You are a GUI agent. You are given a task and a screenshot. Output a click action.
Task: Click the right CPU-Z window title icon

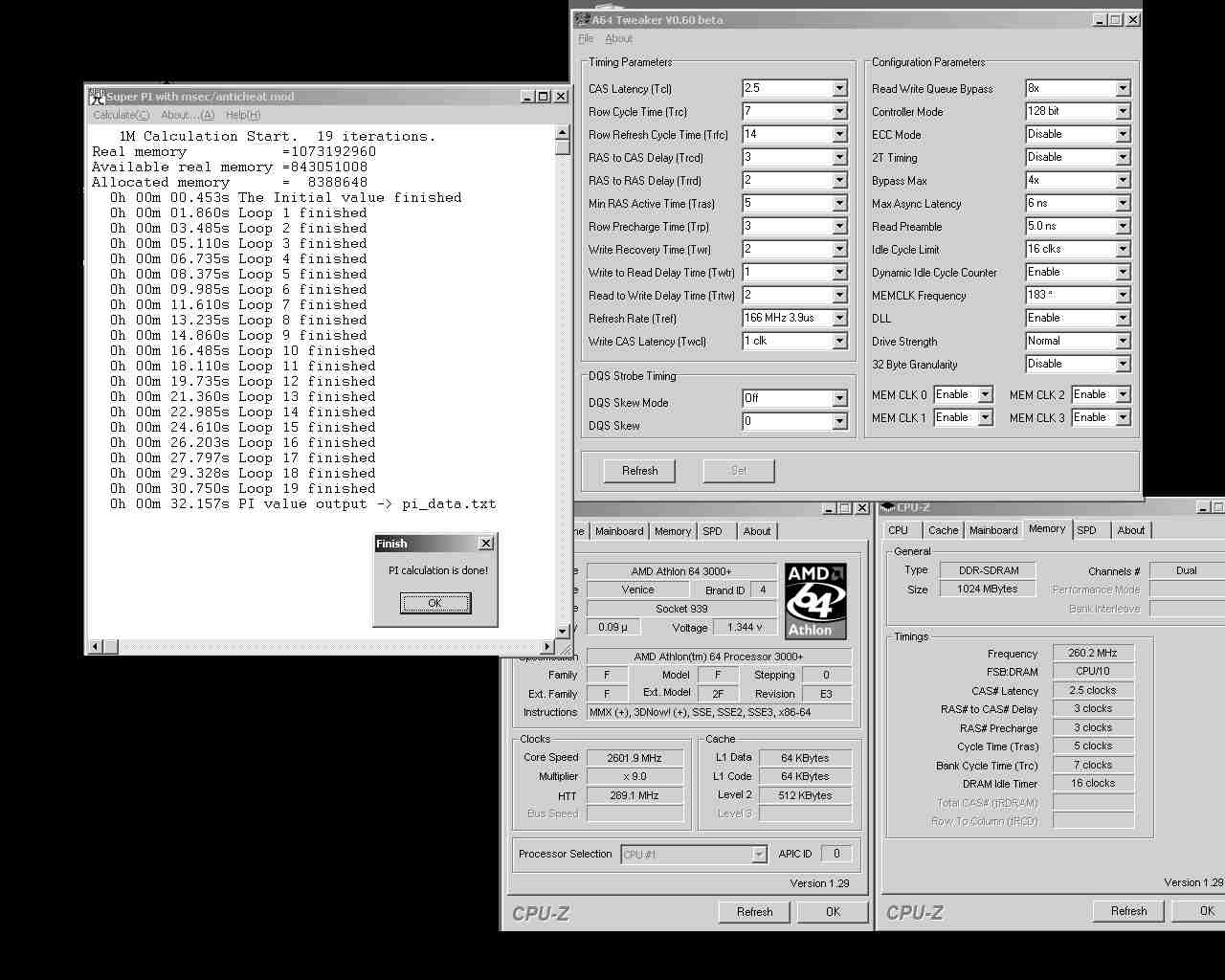[x=889, y=507]
